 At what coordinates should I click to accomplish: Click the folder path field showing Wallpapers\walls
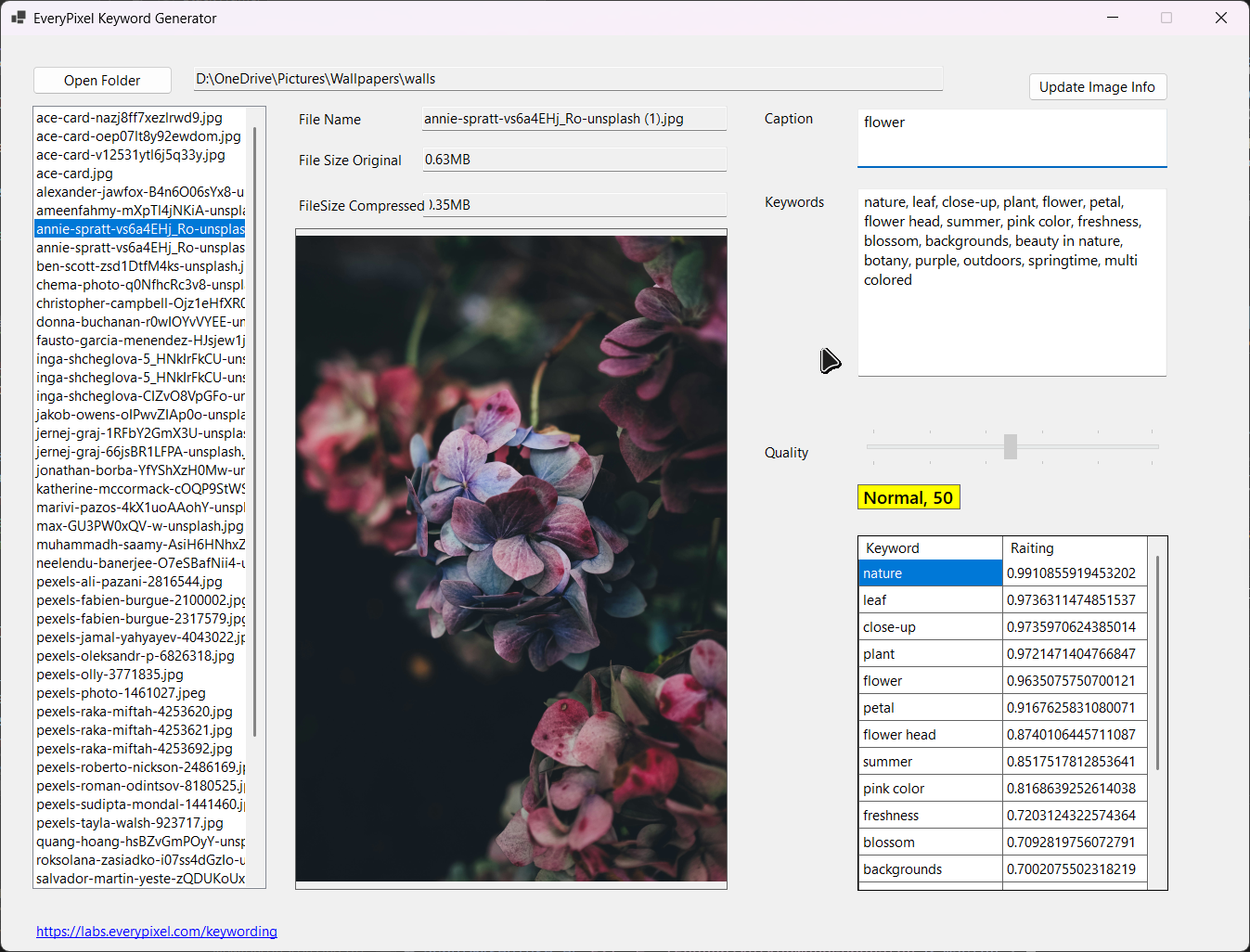(x=568, y=79)
